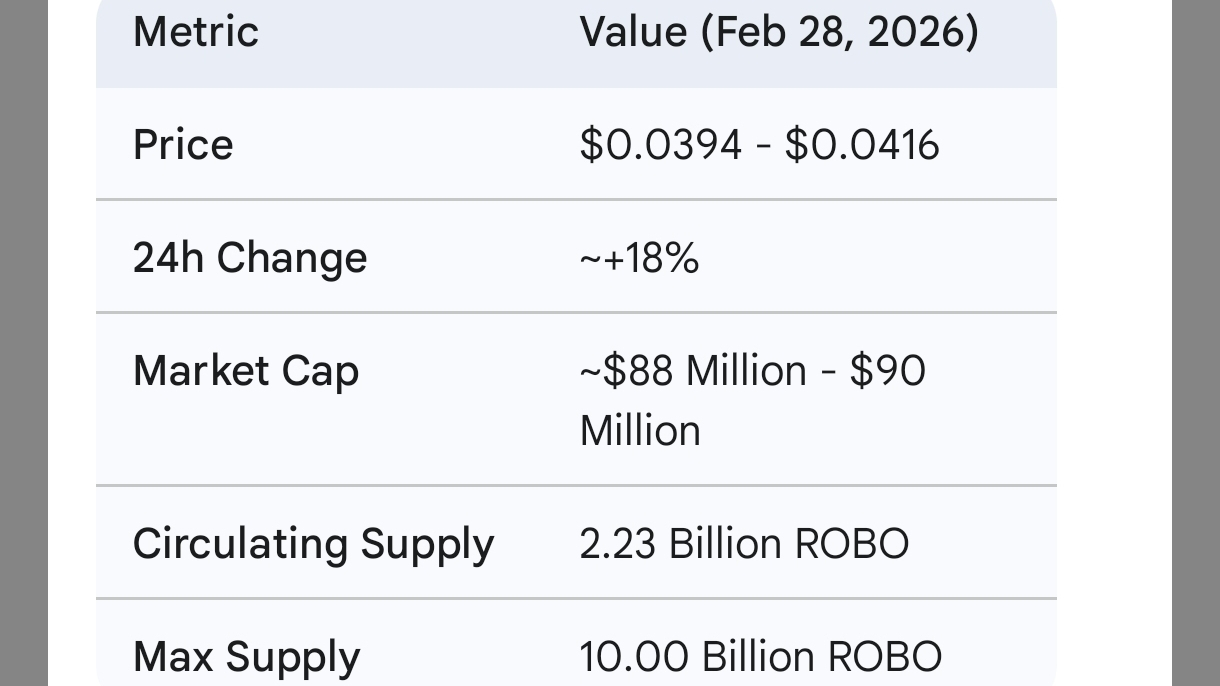1220x686 pixels.
Task: Select the Circulating Supply label
Action: click(x=313, y=544)
